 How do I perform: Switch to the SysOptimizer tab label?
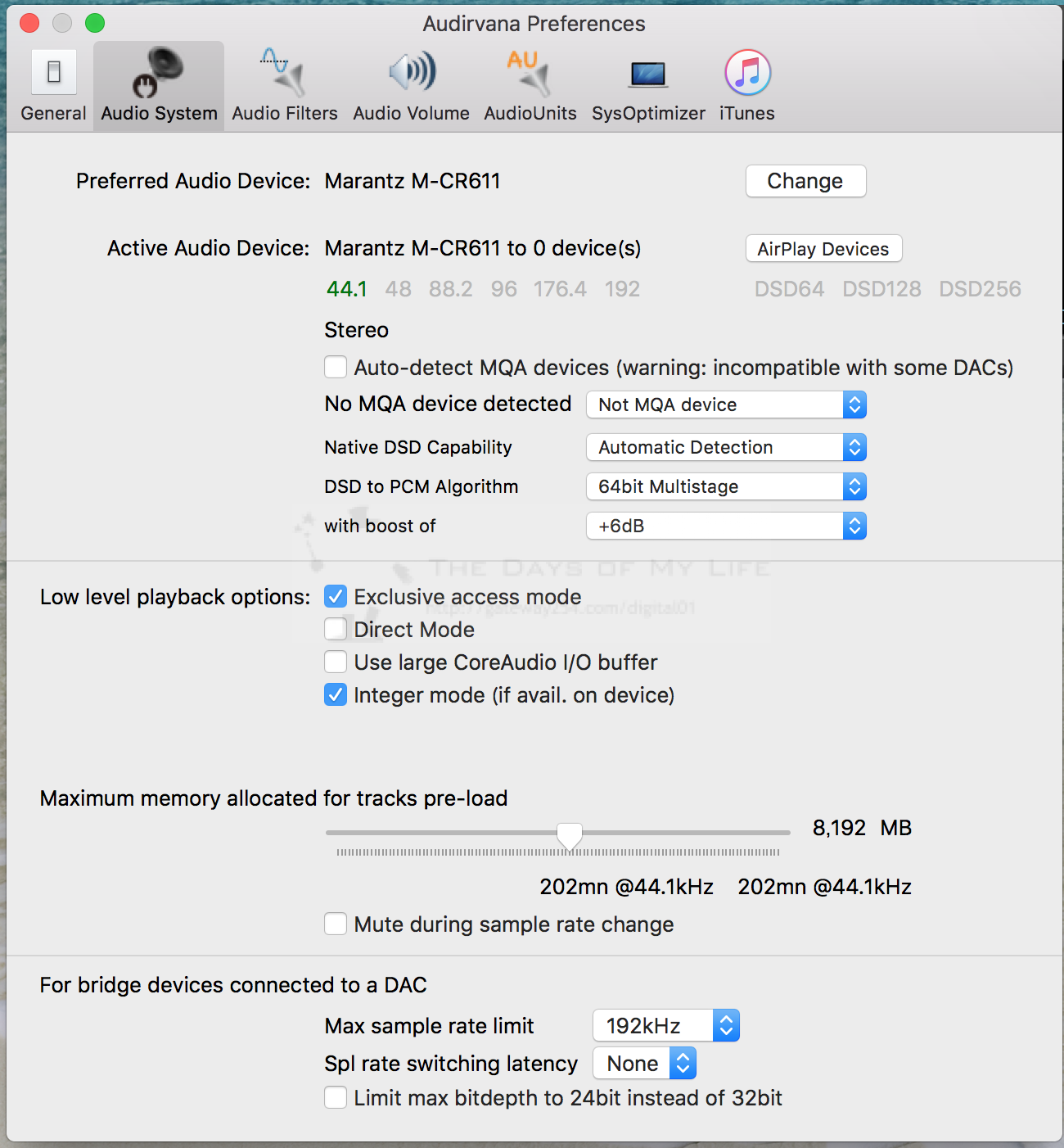(x=649, y=113)
